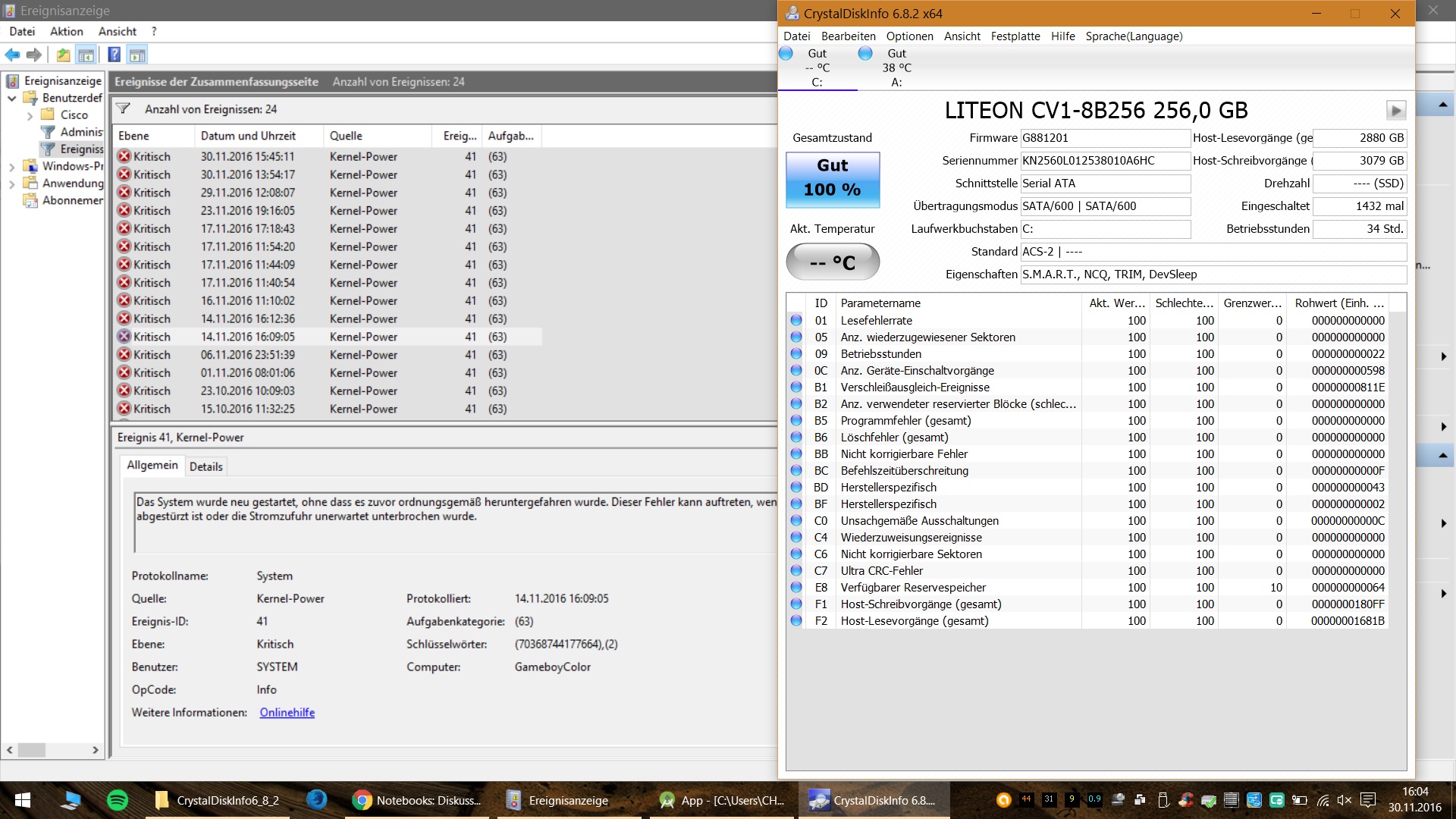Click the blue Back arrow in toolbar
This screenshot has height=819, width=1456.
coord(12,55)
